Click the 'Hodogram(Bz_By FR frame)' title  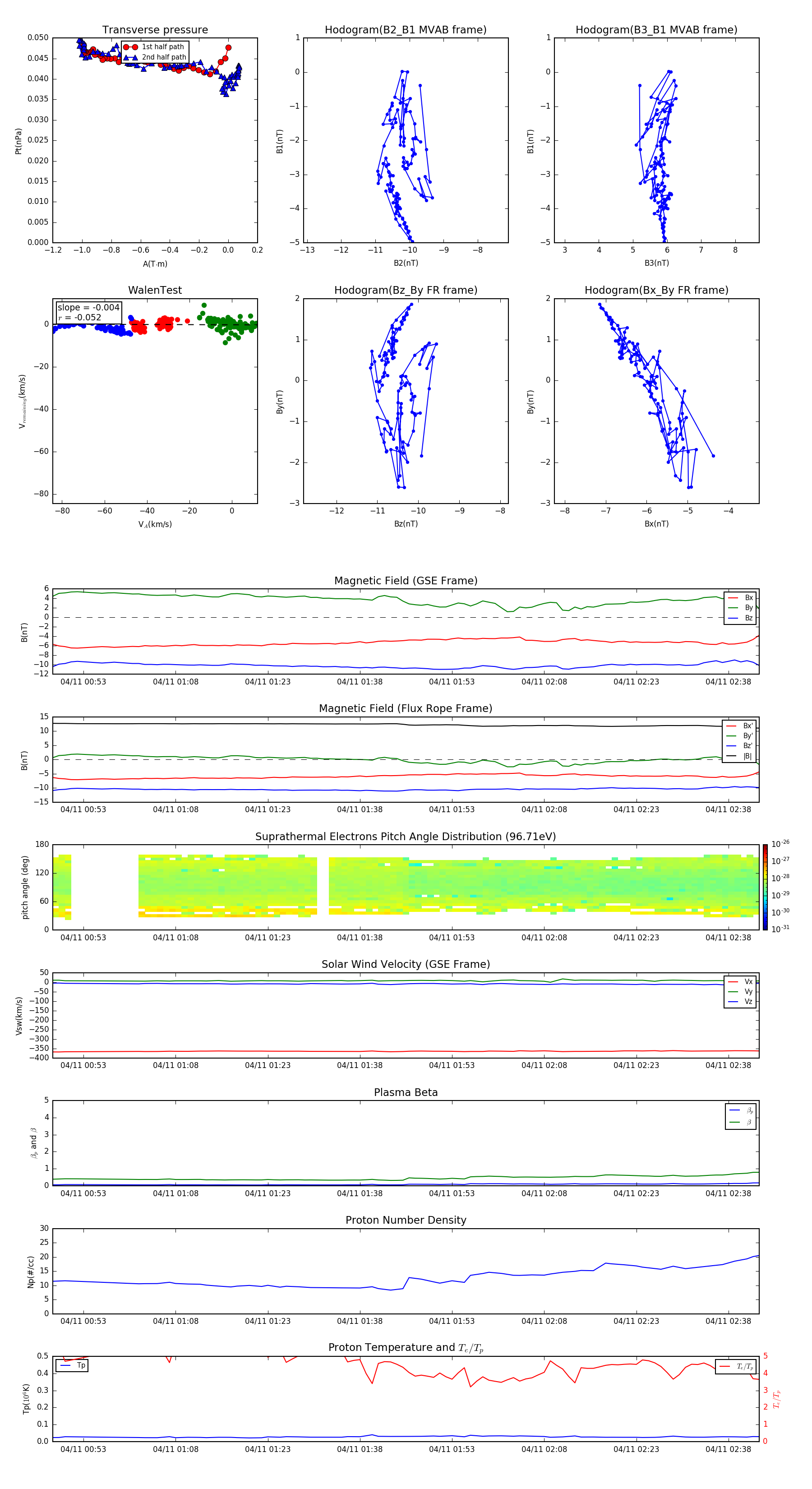[406, 290]
